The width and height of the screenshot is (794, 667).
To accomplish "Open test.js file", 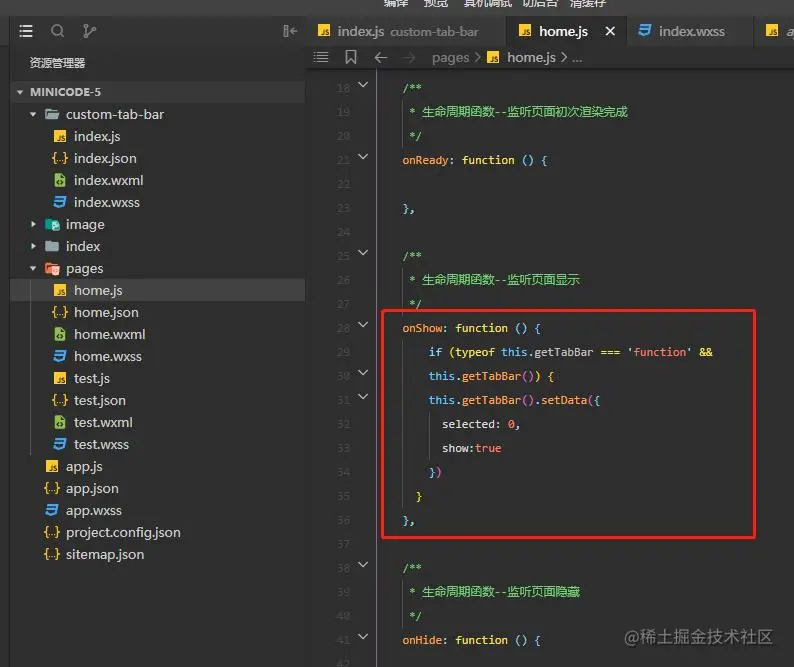I will 157,379.
